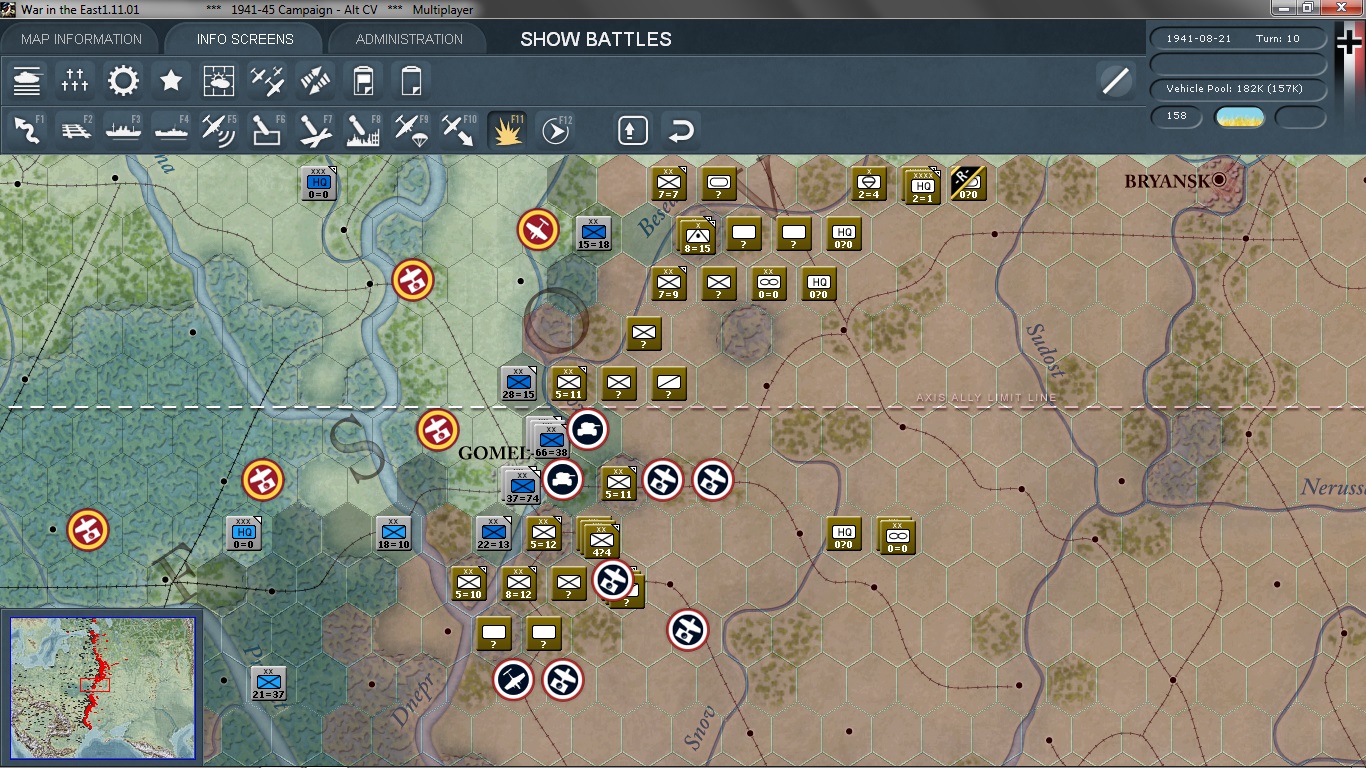Toggle F2 Rail mode
Viewport: 1366px width, 768px height.
click(75, 130)
